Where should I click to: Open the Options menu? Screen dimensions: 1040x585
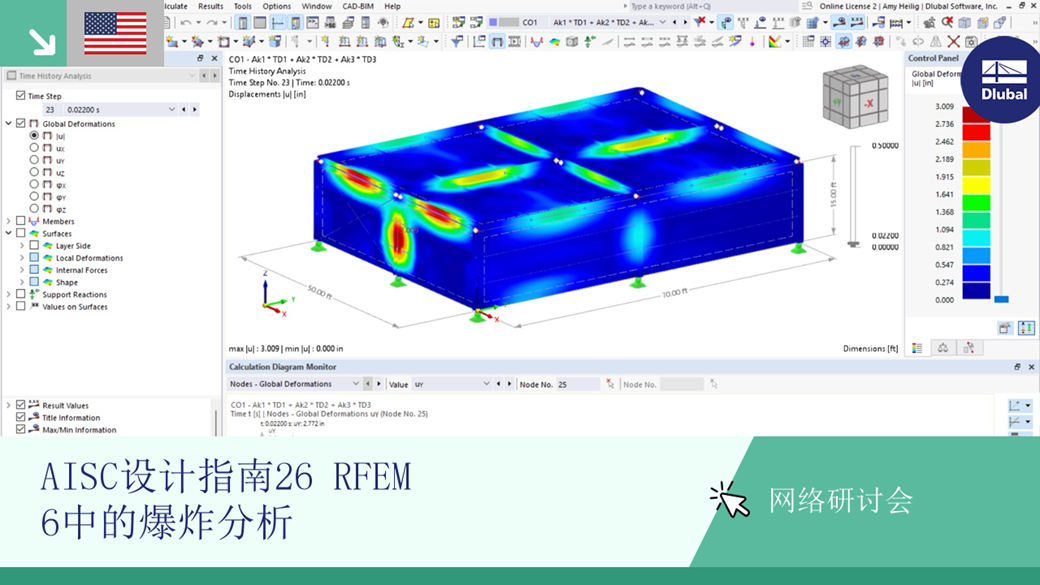click(277, 6)
